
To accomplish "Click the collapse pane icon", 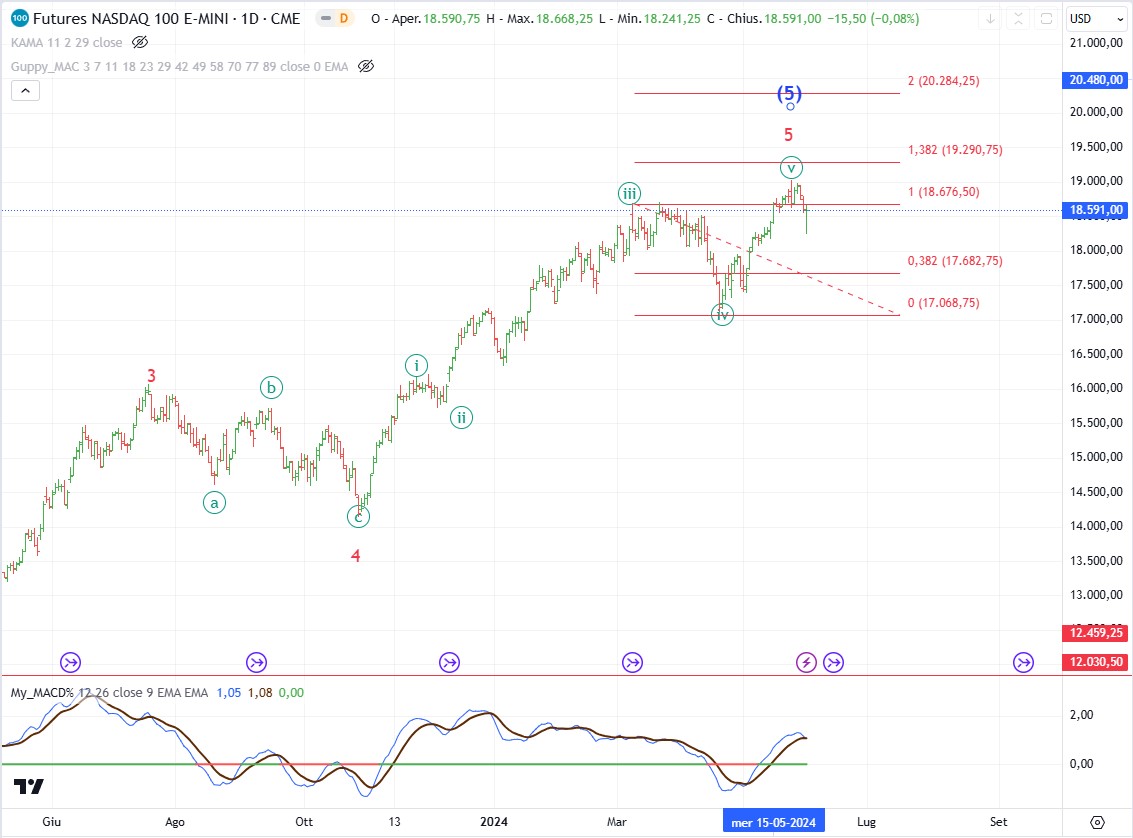I will (1018, 19).
